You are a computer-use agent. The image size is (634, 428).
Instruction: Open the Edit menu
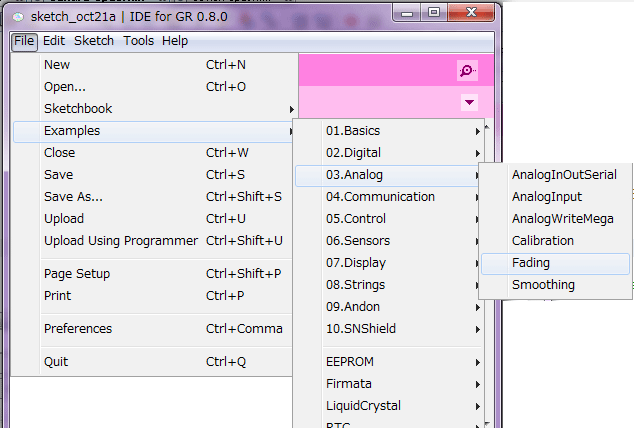point(54,41)
